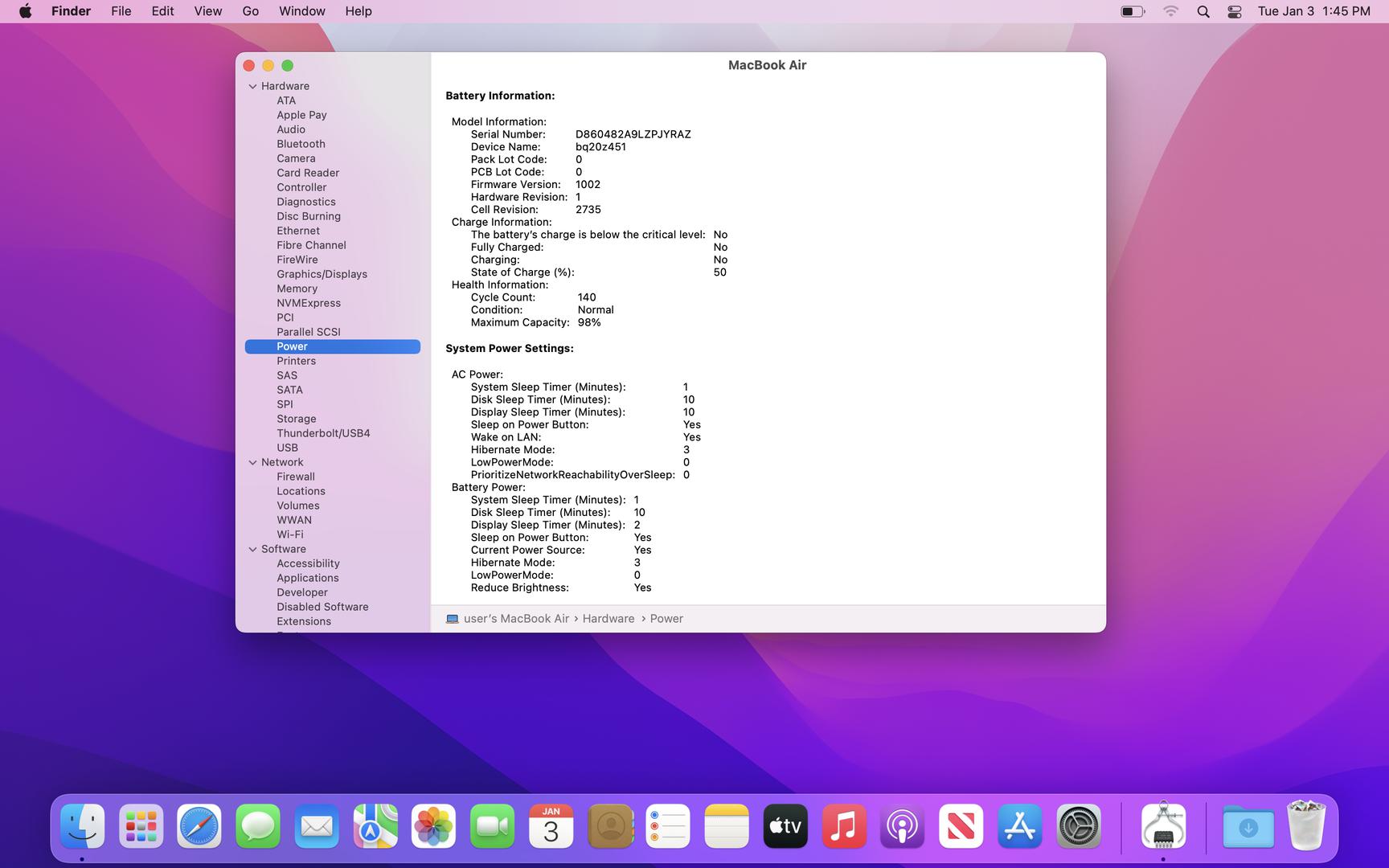
Task: Open Finder from the Dock
Action: pyautogui.click(x=83, y=826)
